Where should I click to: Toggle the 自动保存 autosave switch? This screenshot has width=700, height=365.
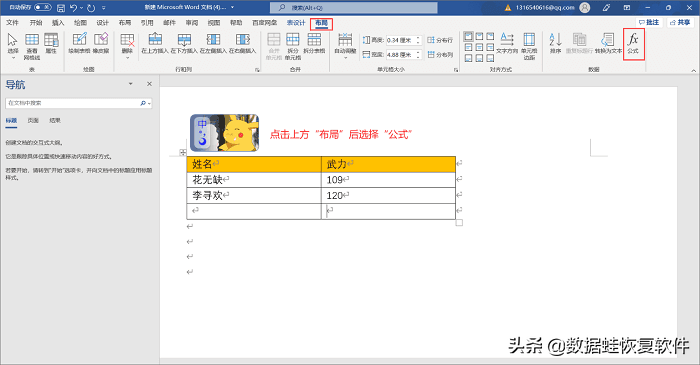tap(42, 7)
